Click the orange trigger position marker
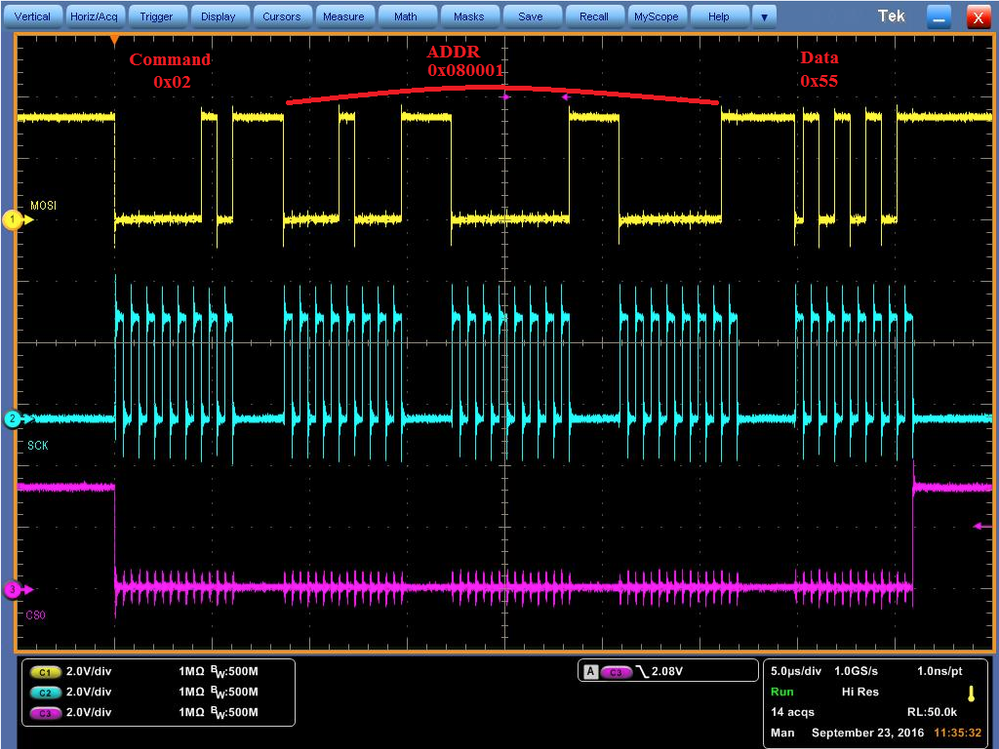 115,41
